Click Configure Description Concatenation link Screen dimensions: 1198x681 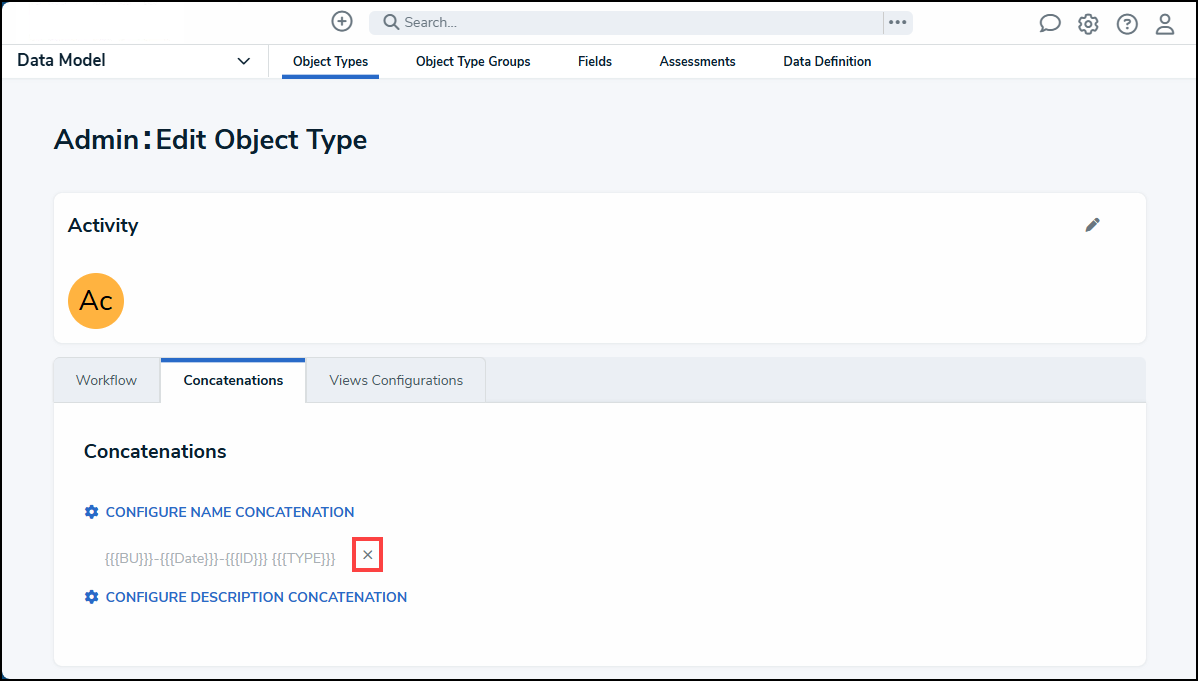(256, 597)
